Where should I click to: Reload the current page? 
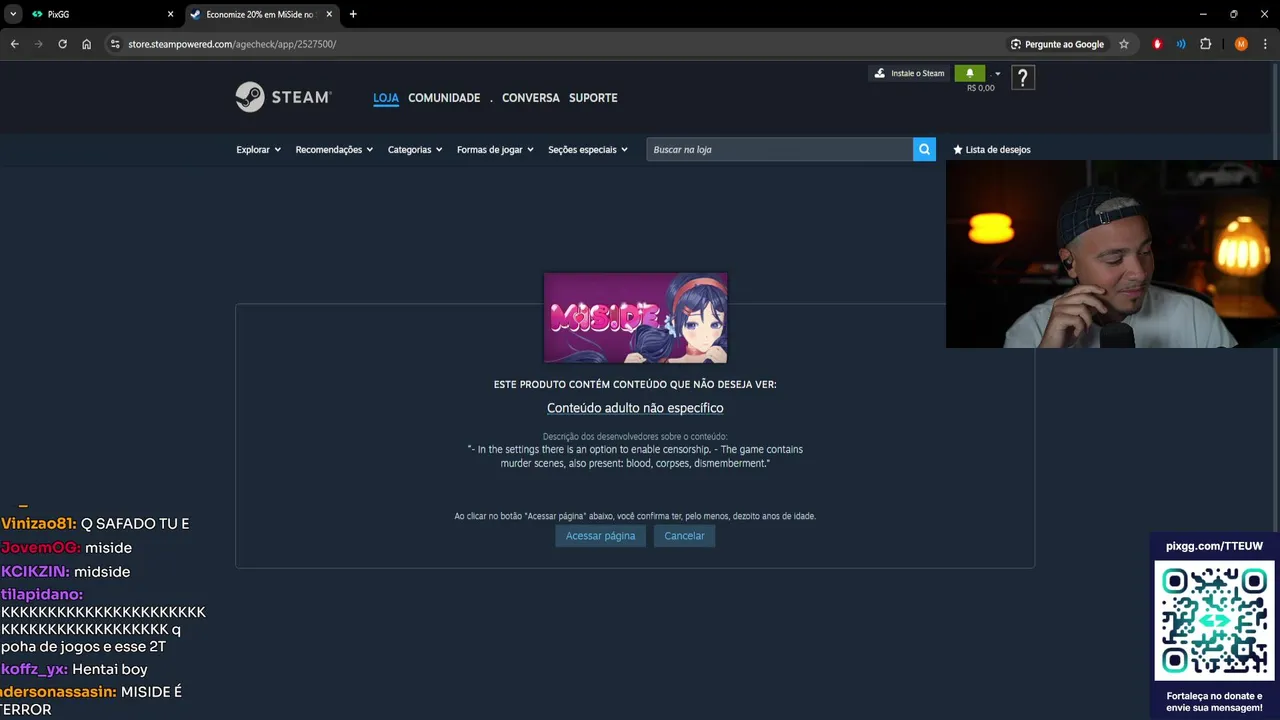[62, 44]
